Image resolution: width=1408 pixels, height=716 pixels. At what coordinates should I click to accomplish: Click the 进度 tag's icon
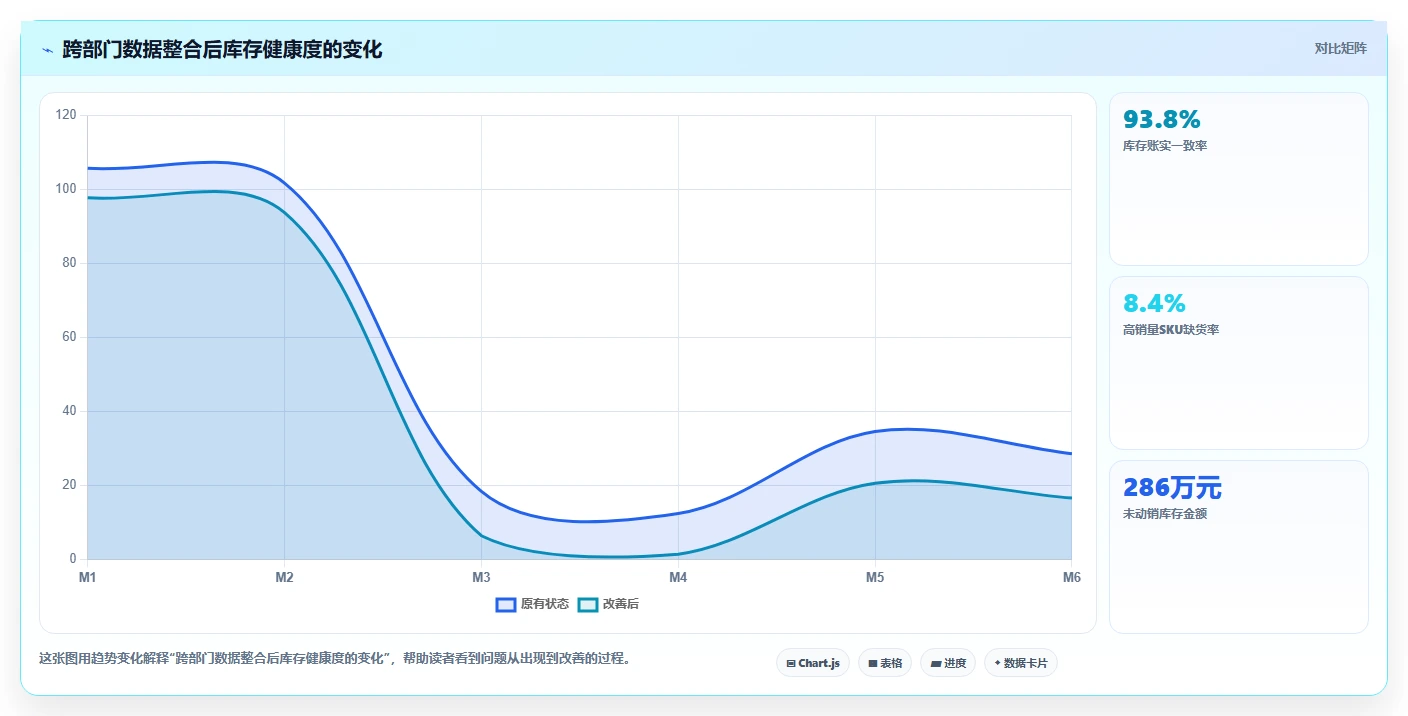tap(935, 663)
